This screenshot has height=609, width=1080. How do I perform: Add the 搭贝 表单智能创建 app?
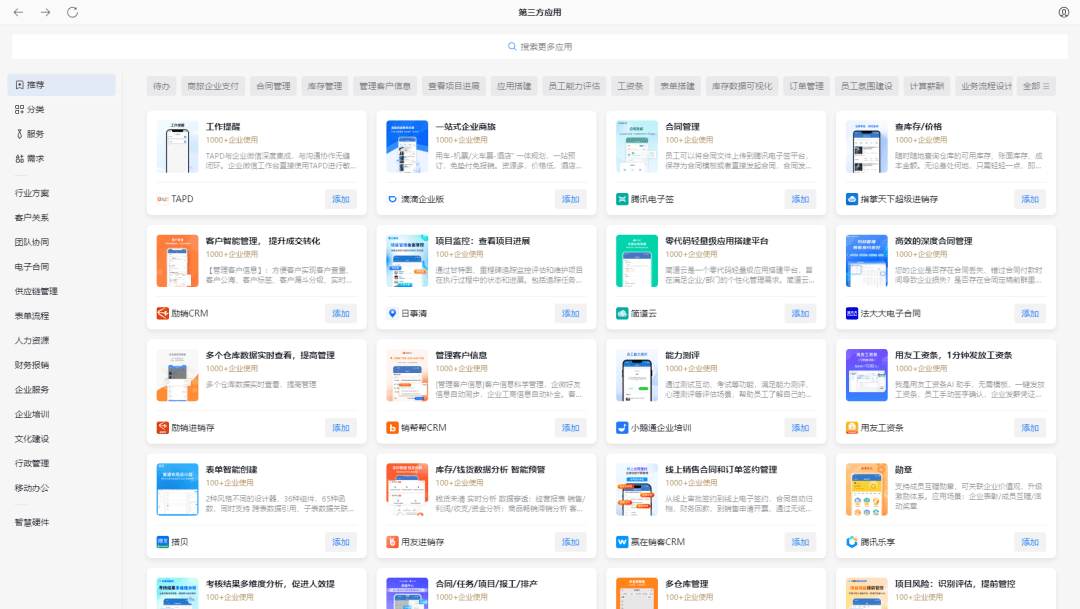pyautogui.click(x=341, y=542)
